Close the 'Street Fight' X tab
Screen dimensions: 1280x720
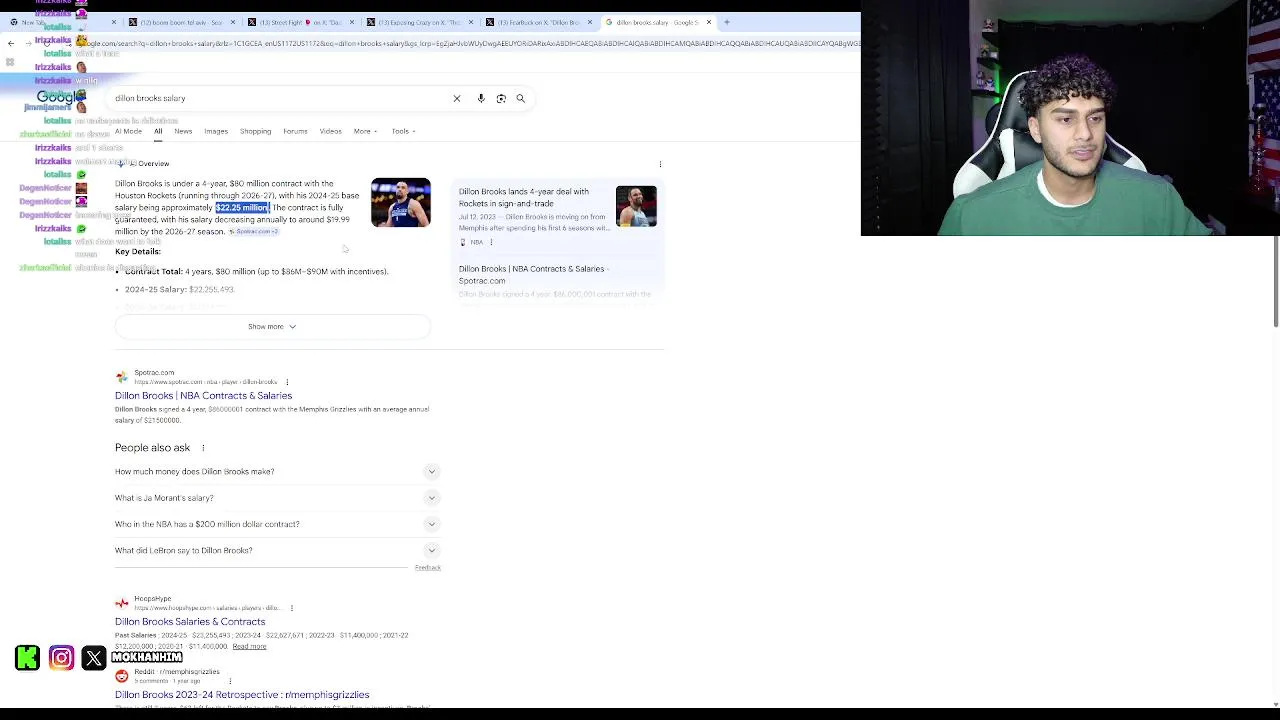click(x=352, y=22)
